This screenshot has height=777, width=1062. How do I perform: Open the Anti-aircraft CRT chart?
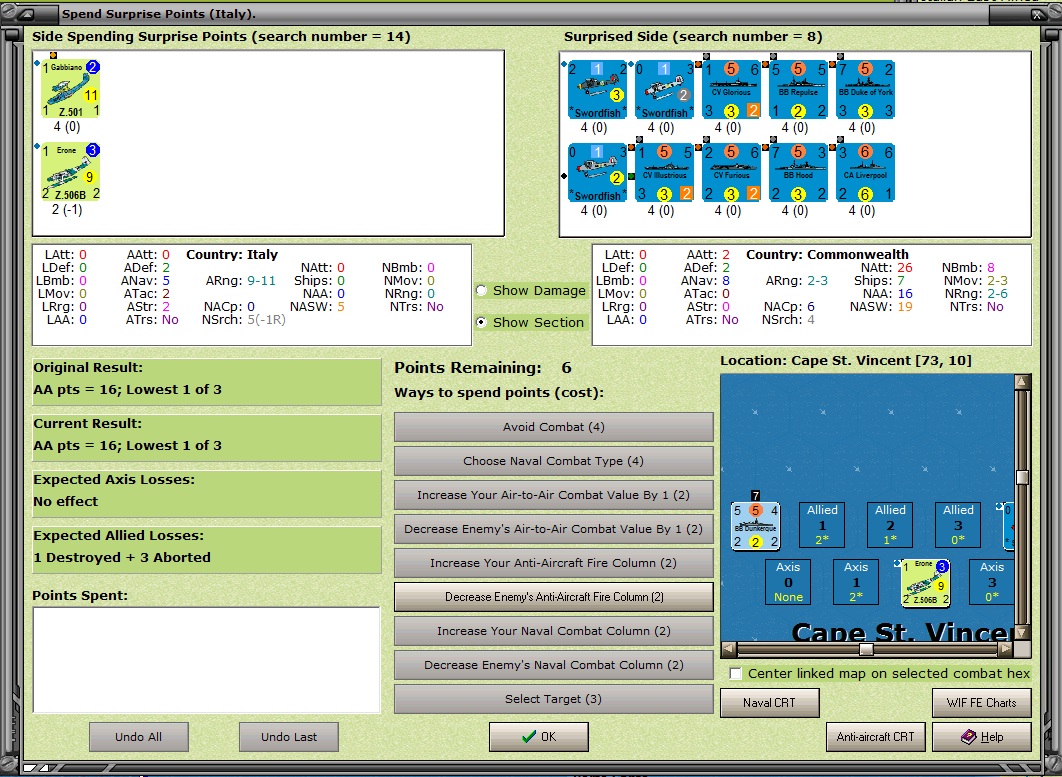click(876, 736)
